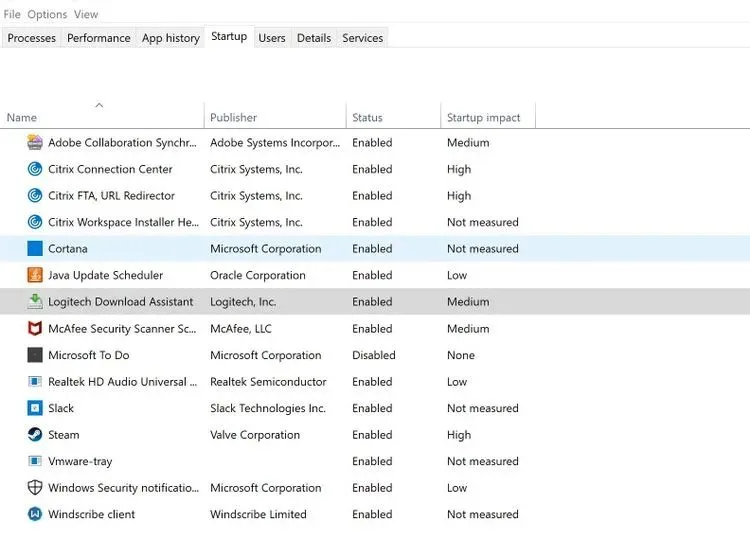
Task: Open the File menu
Action: pos(12,14)
